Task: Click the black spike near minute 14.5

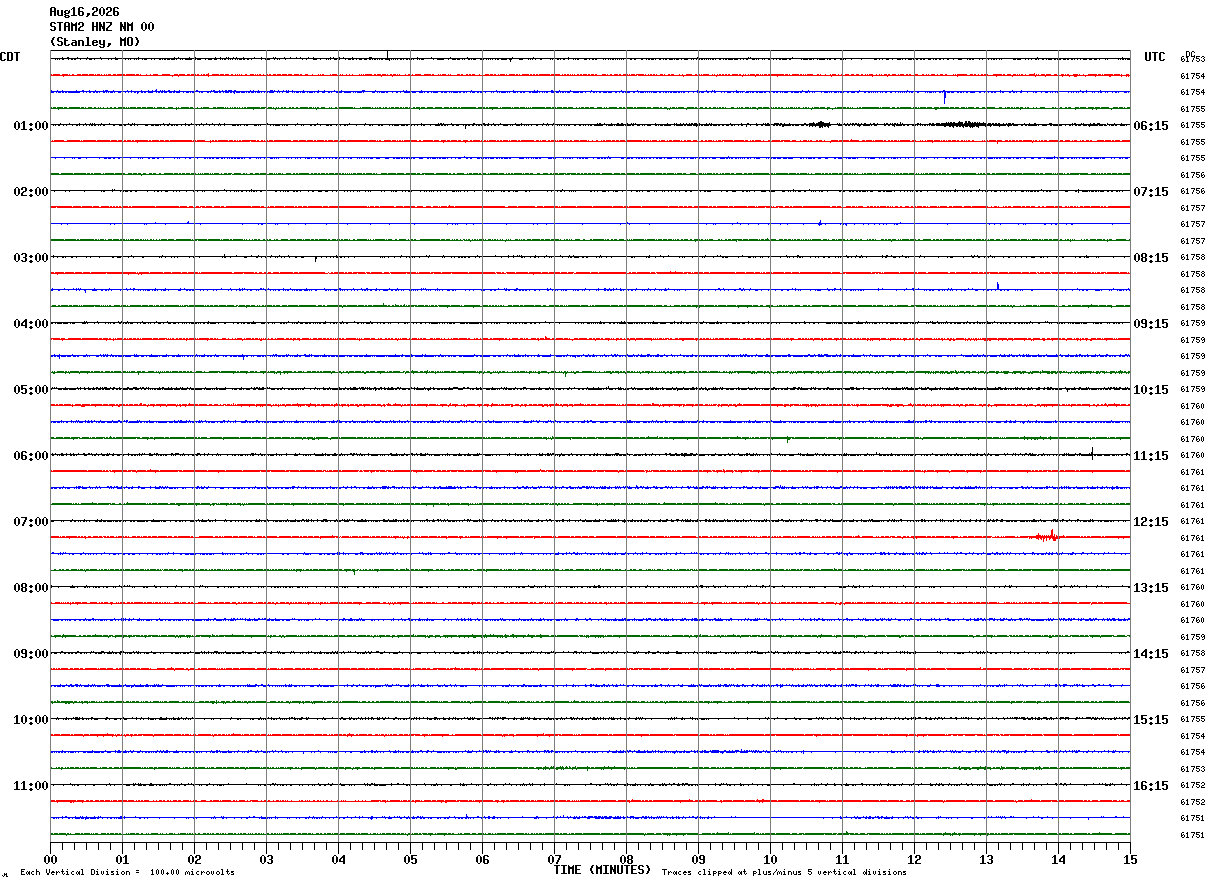Action: point(1092,453)
